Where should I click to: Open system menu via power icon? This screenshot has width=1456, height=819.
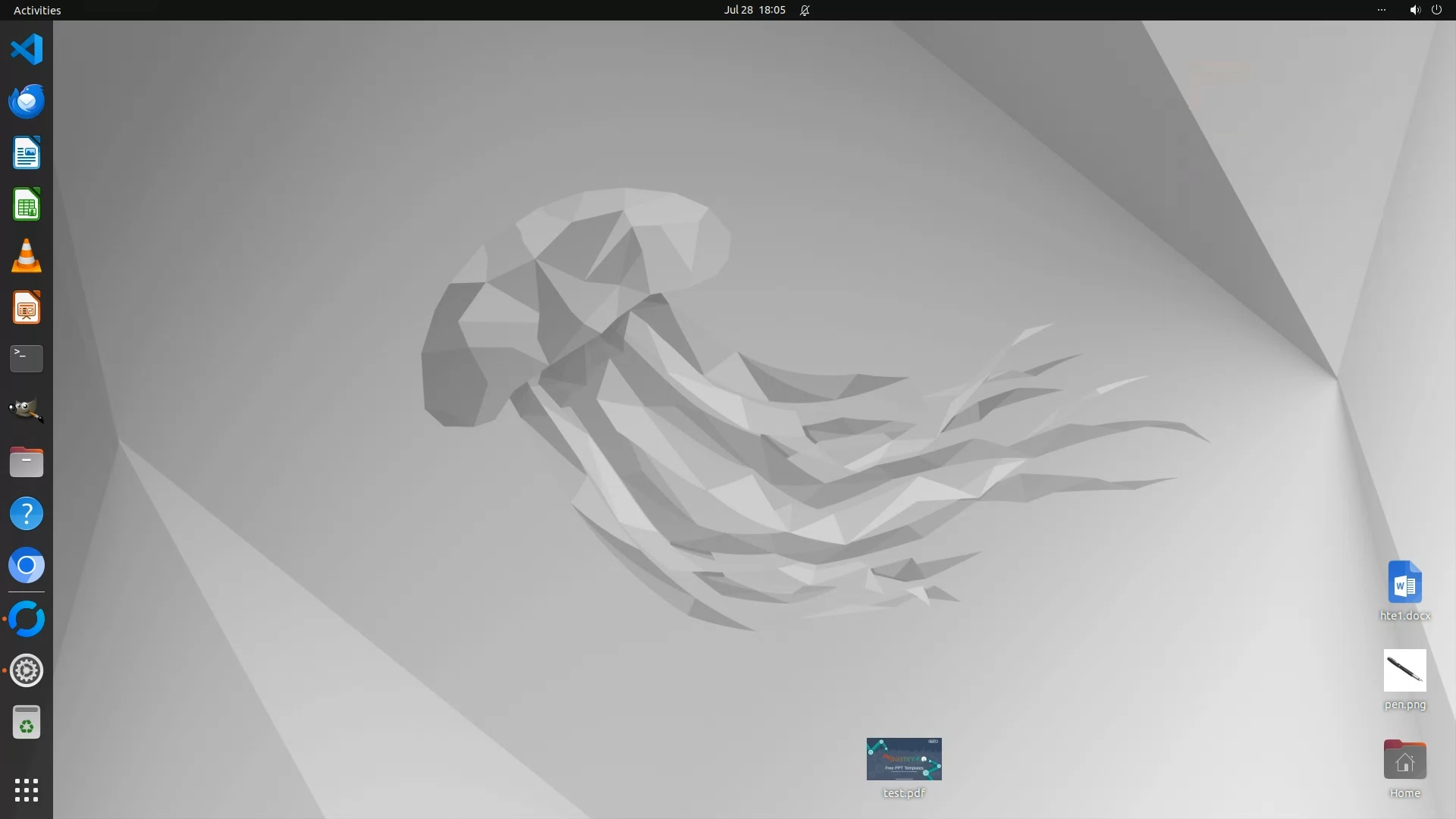pos(1436,10)
